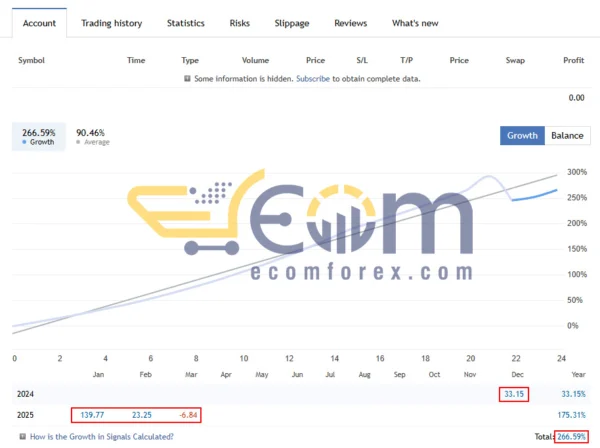This screenshot has width=600, height=448.
Task: Open the What's new tab
Action: pos(414,23)
